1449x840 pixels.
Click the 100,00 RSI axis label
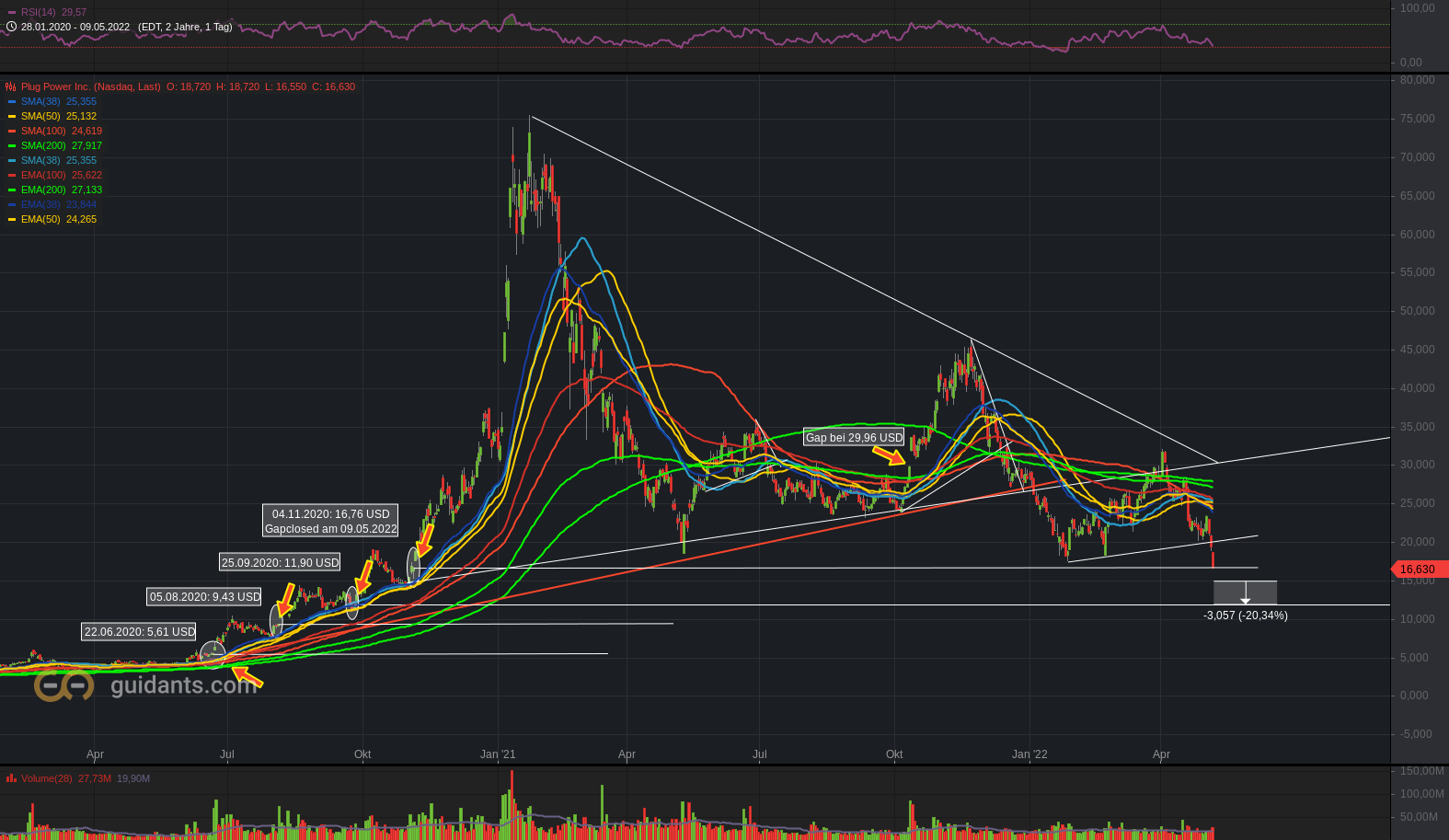click(1418, 8)
